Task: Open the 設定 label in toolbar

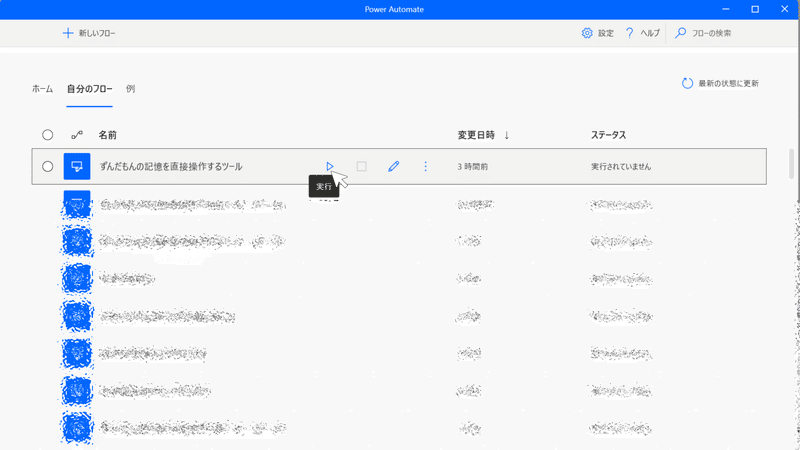Action: (606, 33)
